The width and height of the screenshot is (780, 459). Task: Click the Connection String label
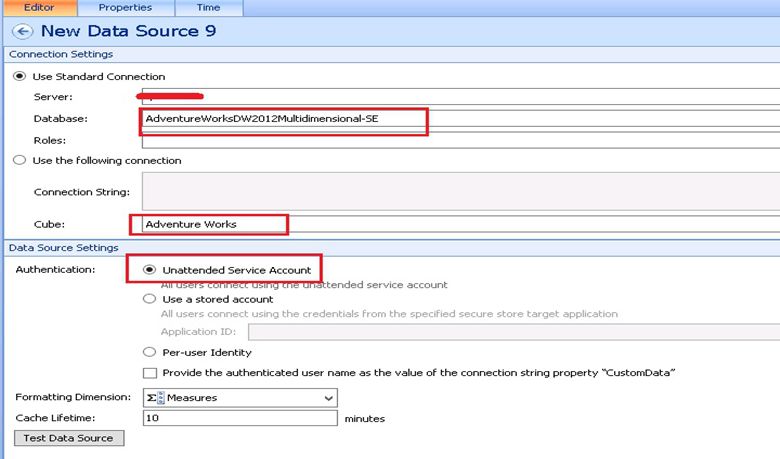tap(82, 192)
